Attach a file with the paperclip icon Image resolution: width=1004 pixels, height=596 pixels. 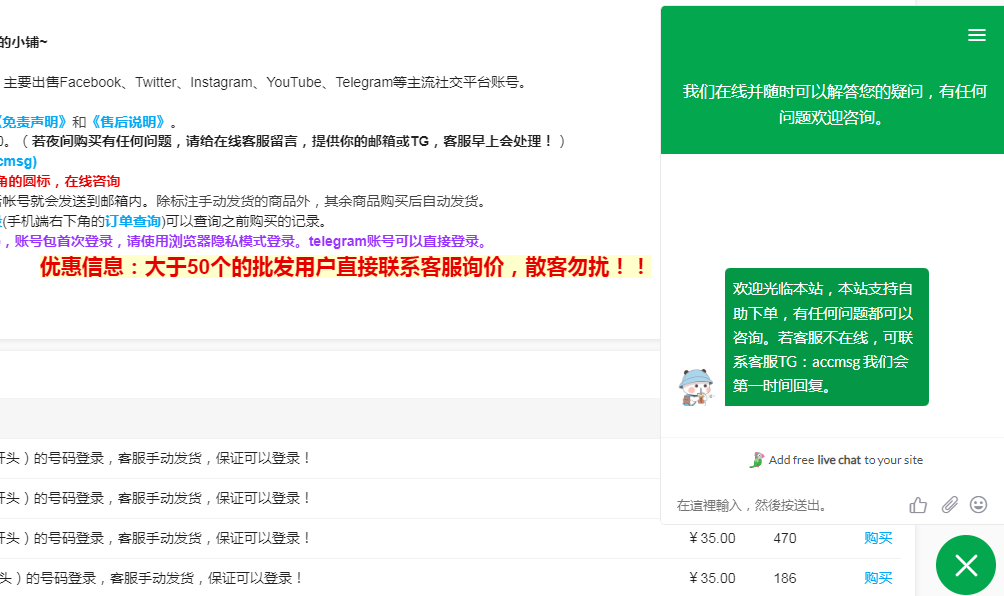point(950,504)
